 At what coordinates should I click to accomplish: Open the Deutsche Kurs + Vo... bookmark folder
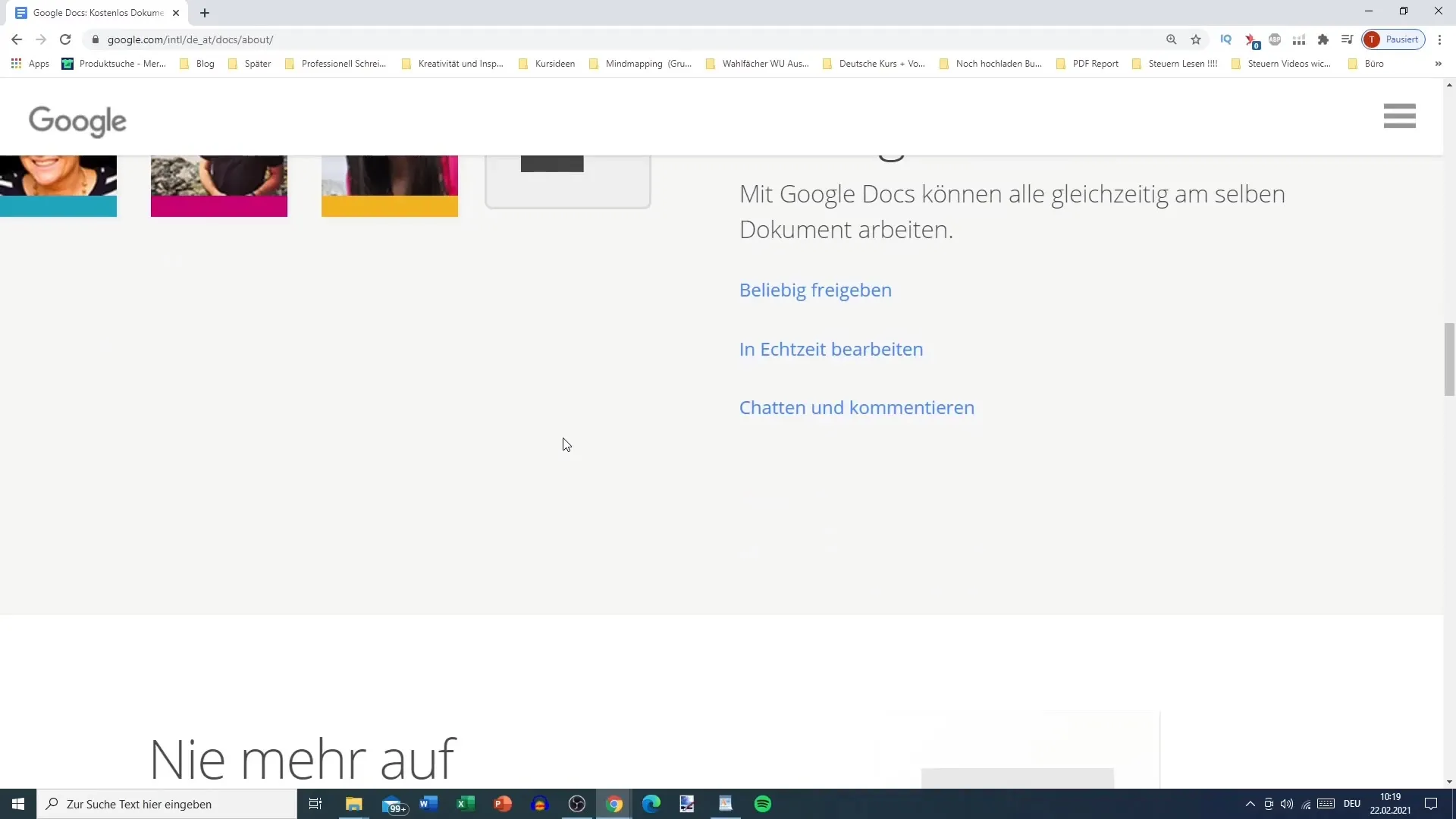tap(874, 64)
